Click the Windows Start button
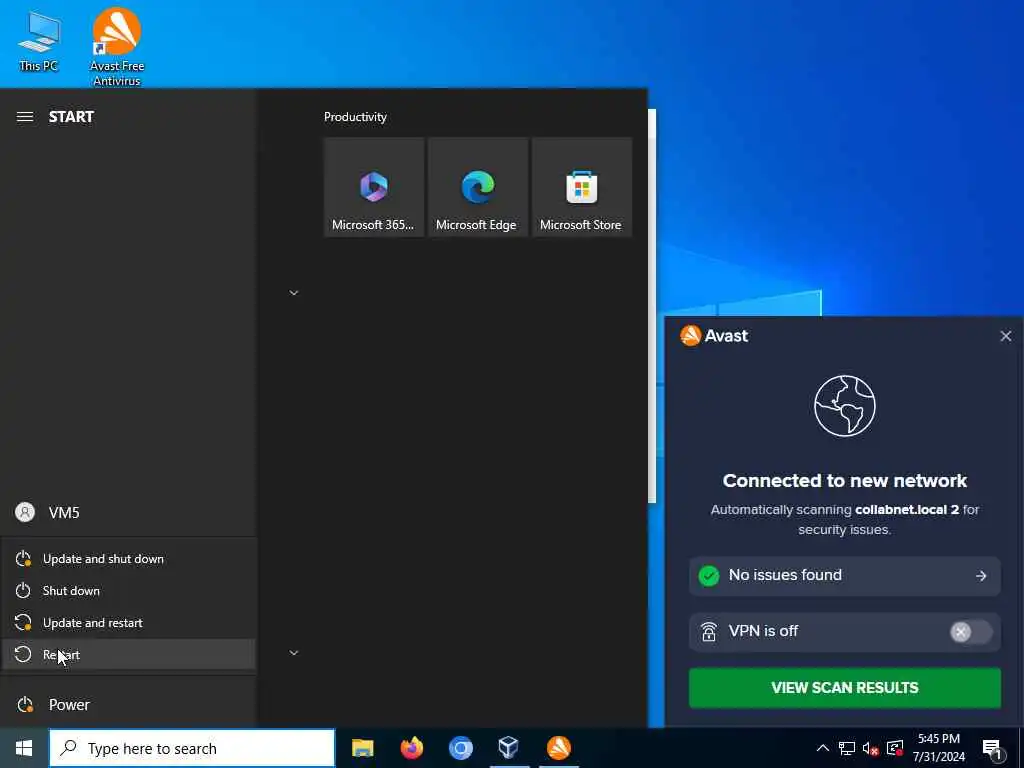 click(x=24, y=748)
